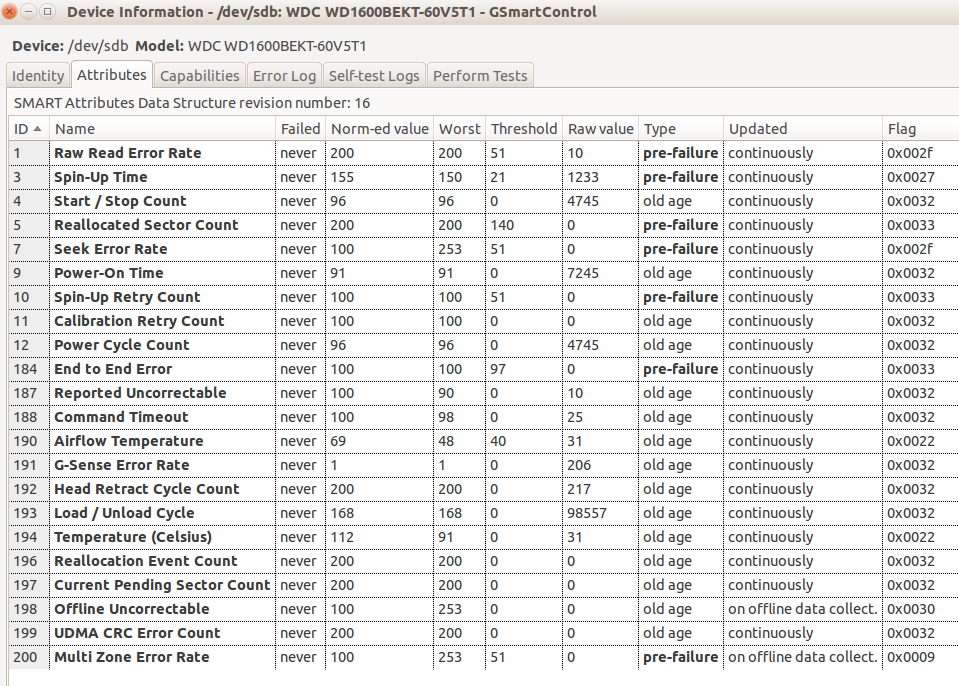Minimize the Device Information window
The image size is (959, 686).
[x=29, y=12]
